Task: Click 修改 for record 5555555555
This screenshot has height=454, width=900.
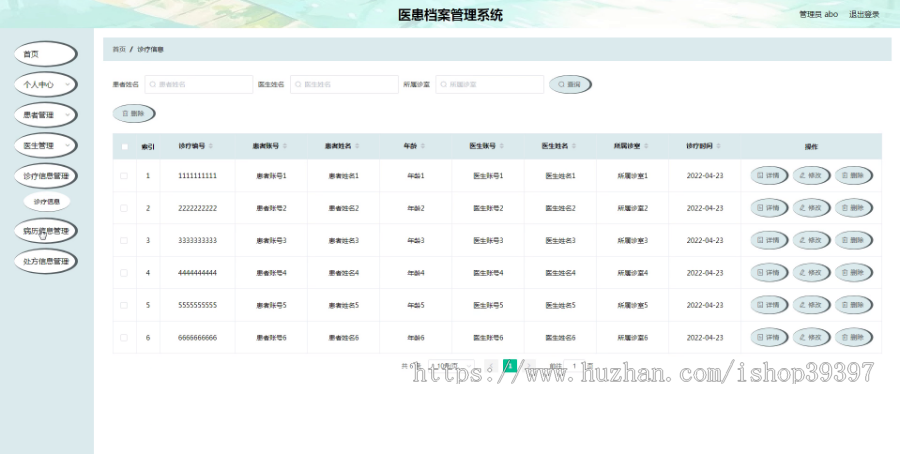Action: pyautogui.click(x=812, y=305)
